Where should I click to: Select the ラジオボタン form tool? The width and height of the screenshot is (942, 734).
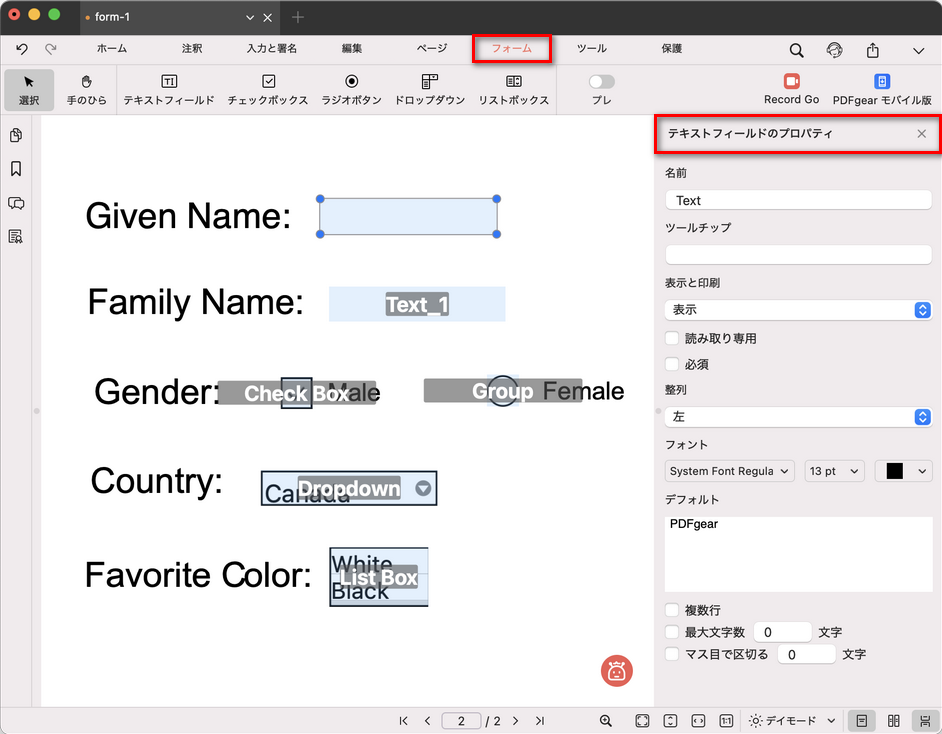(x=351, y=89)
